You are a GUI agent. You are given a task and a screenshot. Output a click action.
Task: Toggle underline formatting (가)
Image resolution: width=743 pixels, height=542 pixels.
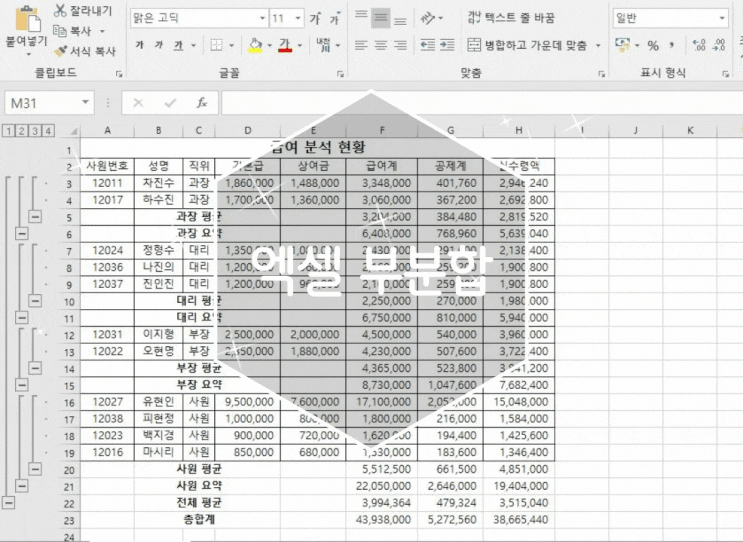pos(178,45)
